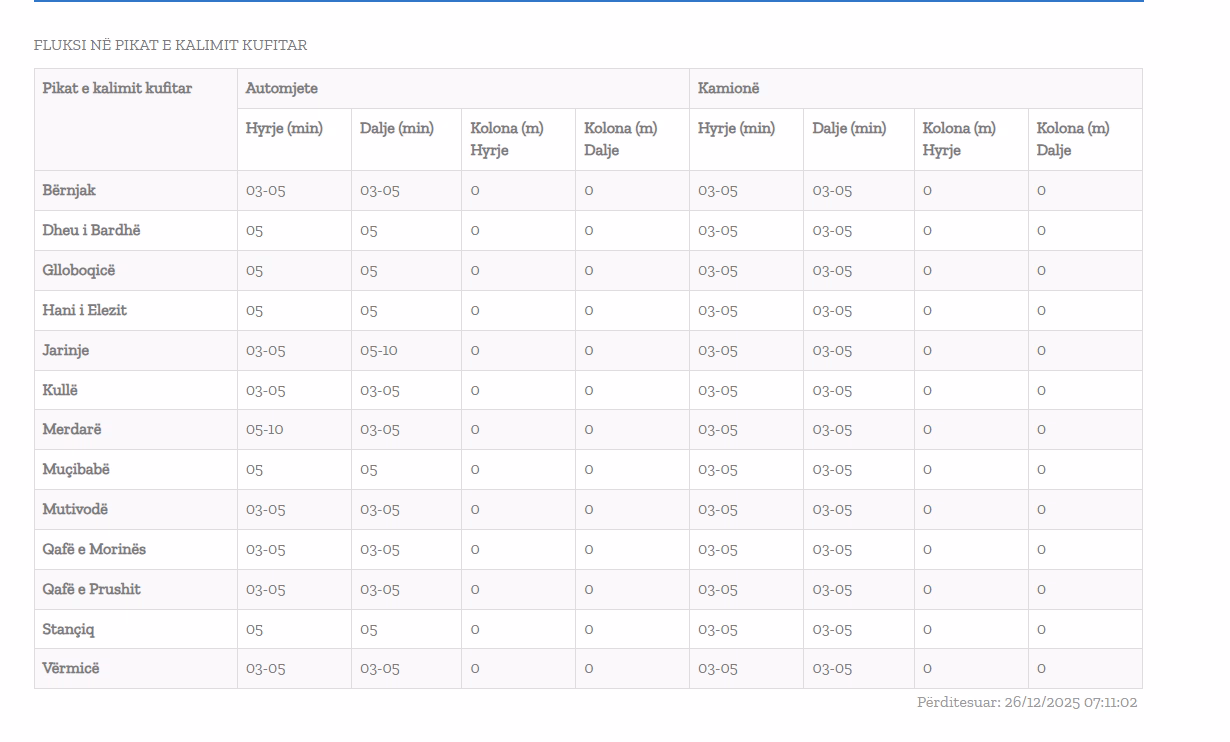1230x742 pixels.
Task: Select the Pikat e kalimit kufitar header
Action: pos(117,88)
